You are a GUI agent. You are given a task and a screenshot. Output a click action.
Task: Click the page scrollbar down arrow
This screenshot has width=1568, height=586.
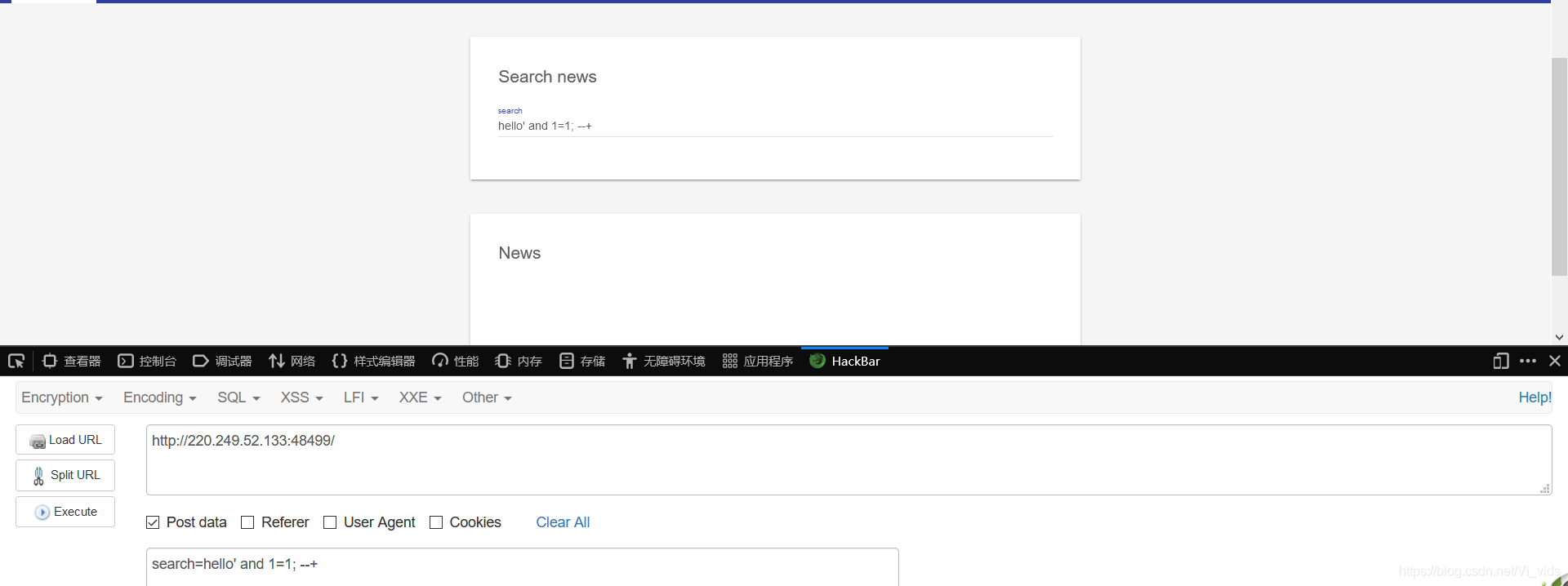1559,337
